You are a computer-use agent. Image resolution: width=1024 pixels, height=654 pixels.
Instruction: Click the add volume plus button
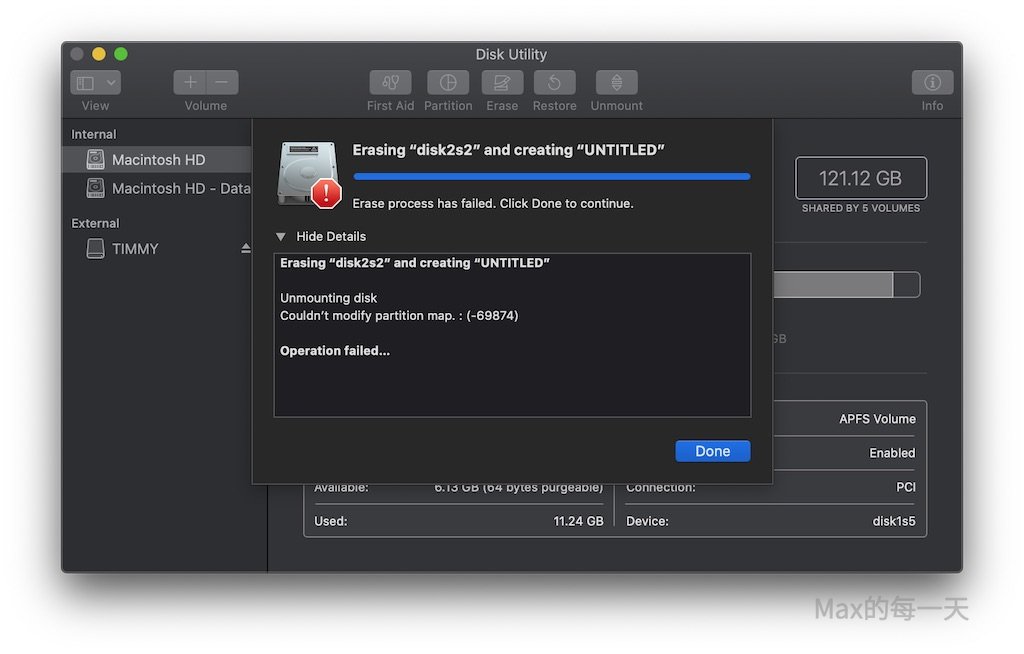pyautogui.click(x=190, y=83)
